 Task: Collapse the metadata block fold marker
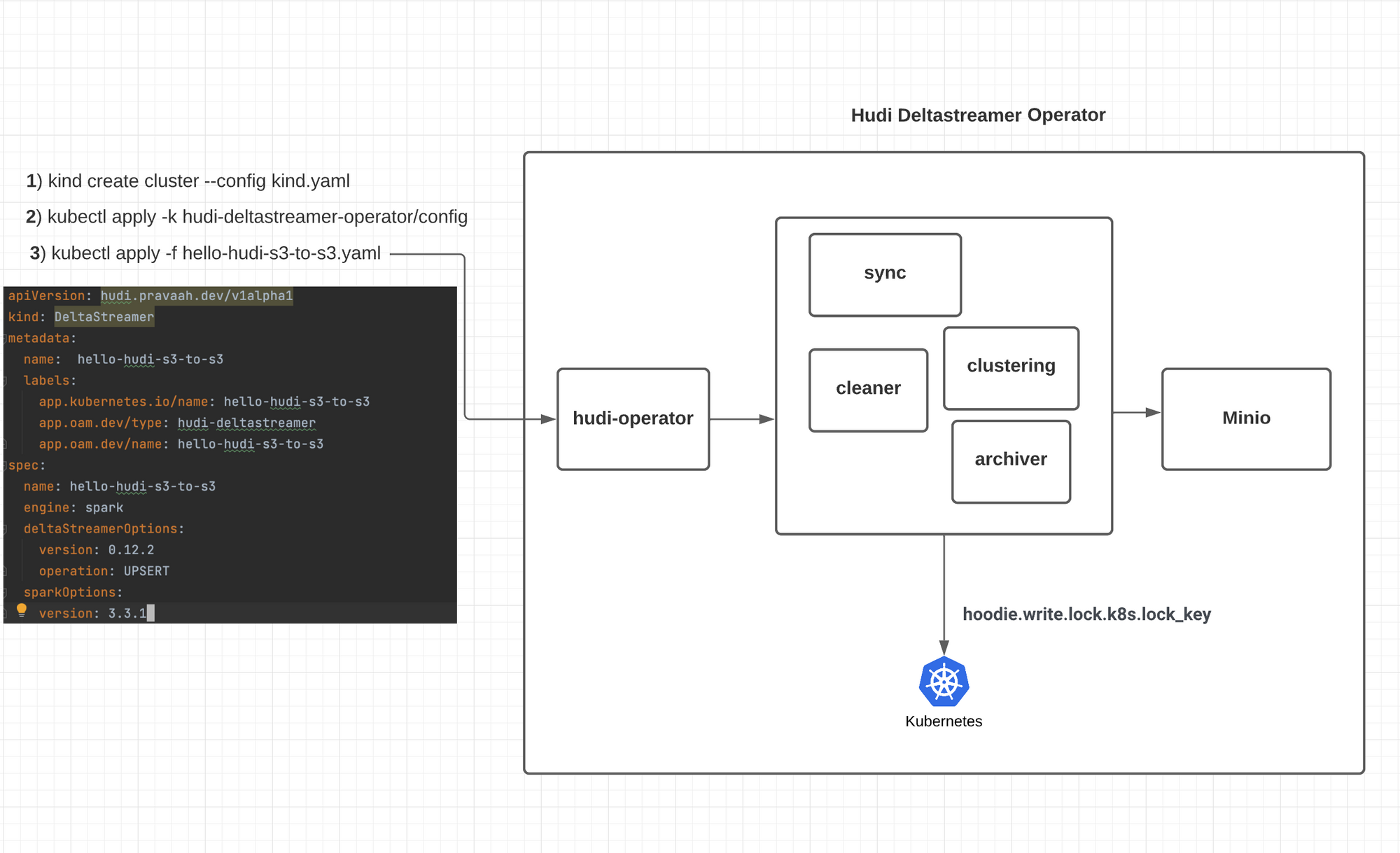tap(3, 339)
